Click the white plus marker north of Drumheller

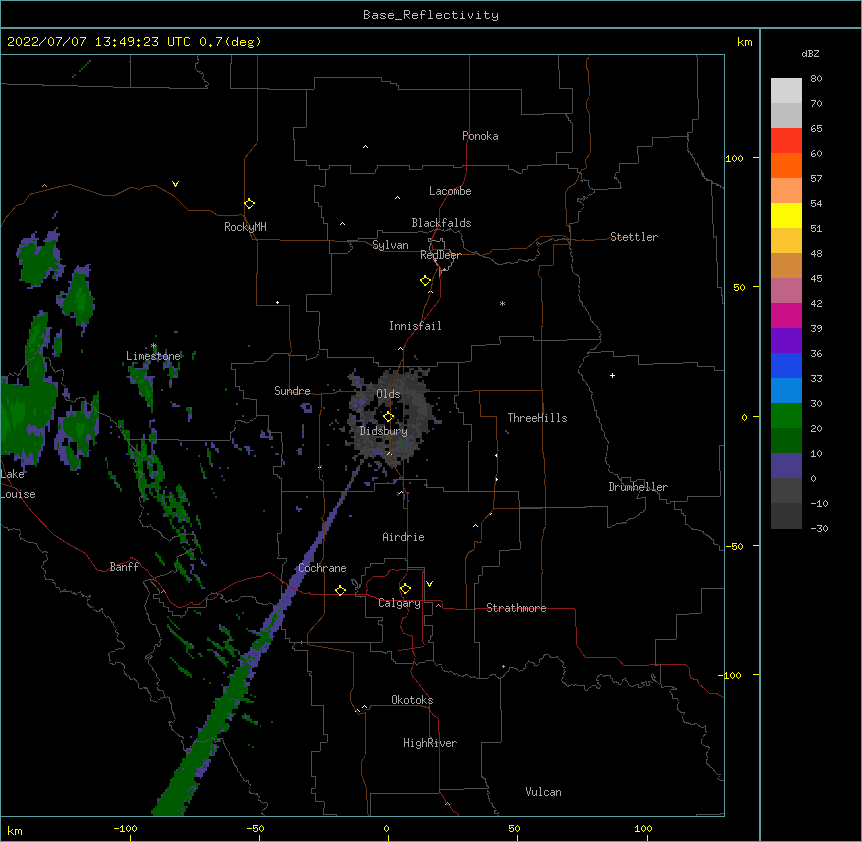[x=612, y=375]
